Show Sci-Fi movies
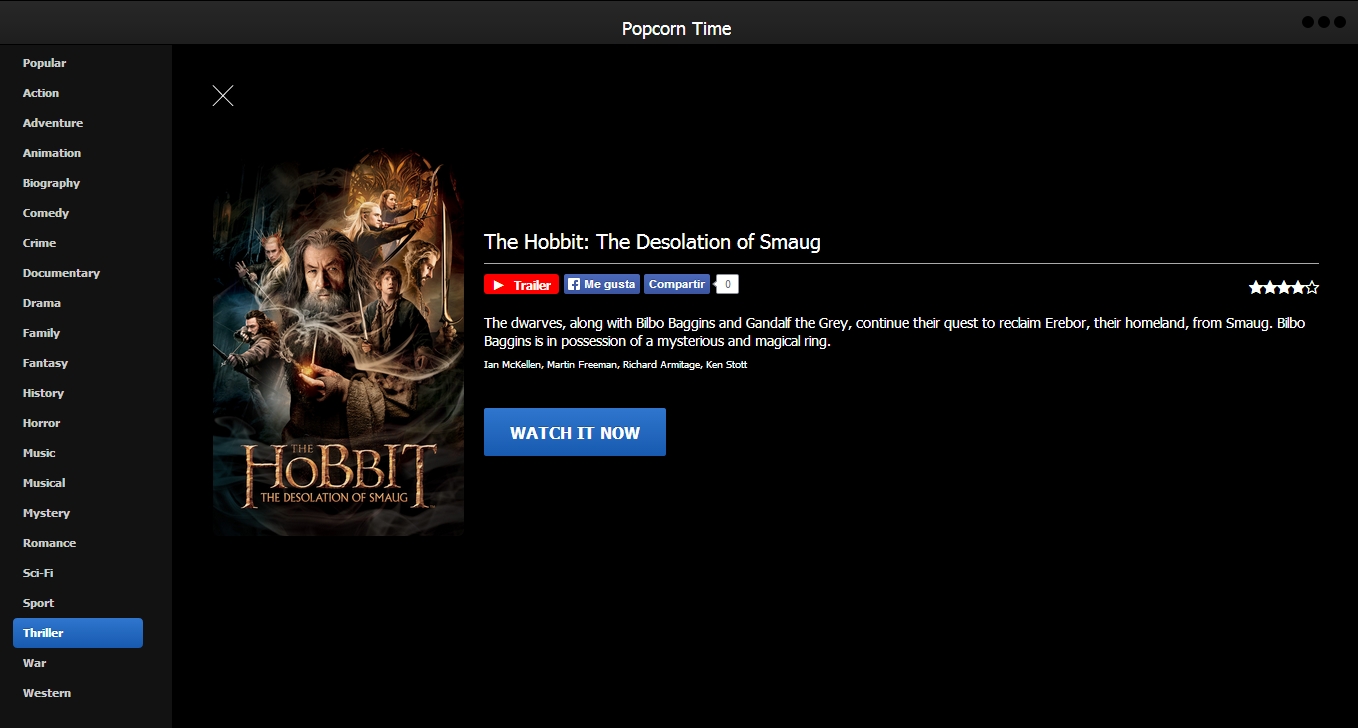The image size is (1358, 728). [x=38, y=573]
